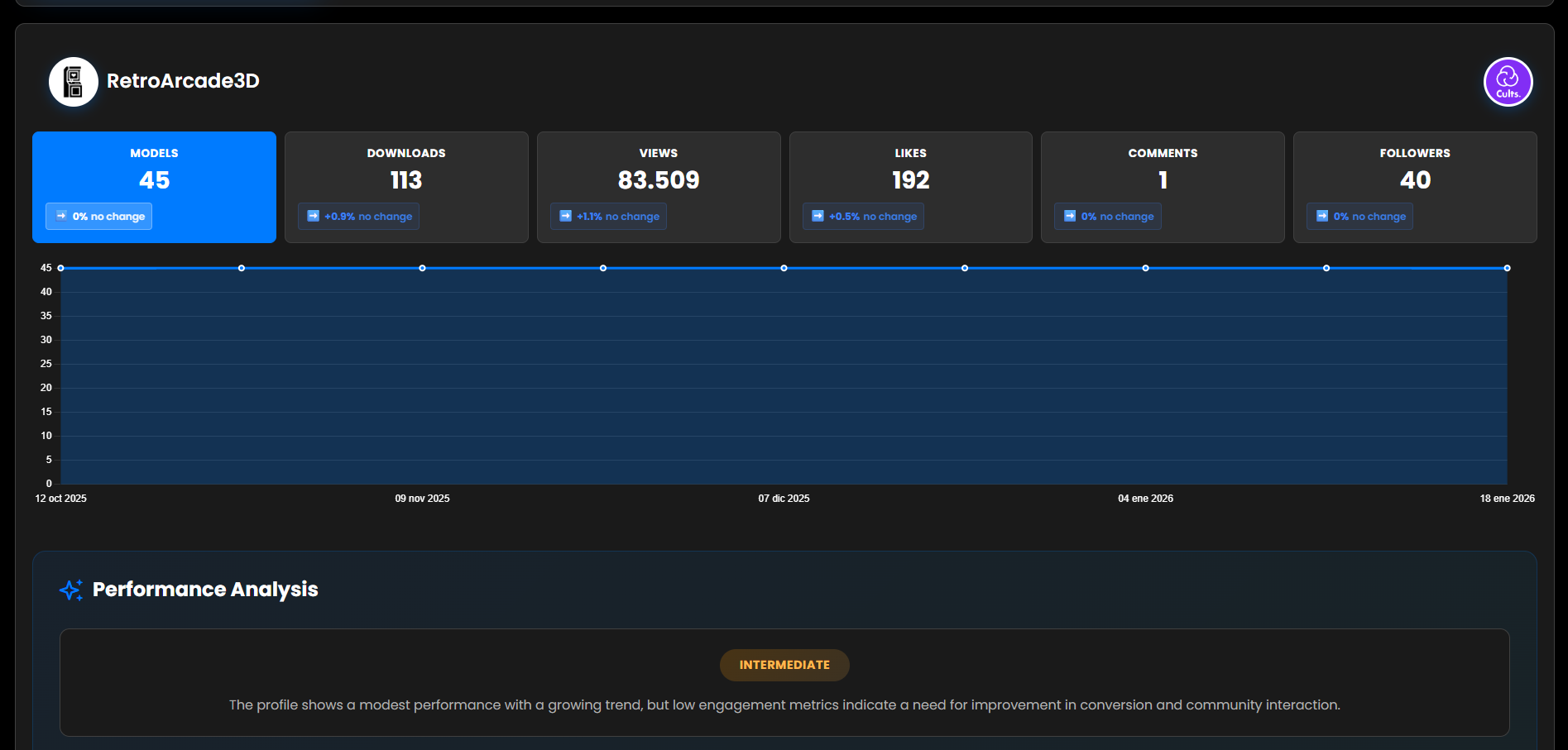Open the Cults logo icon top right
The height and width of the screenshot is (750, 1568).
[1508, 82]
